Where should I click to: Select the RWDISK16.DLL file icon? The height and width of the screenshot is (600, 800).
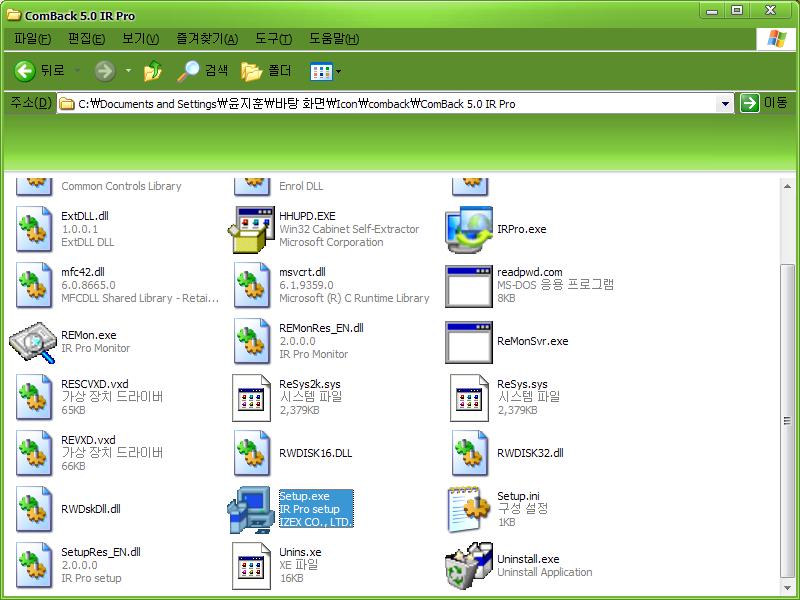click(252, 454)
